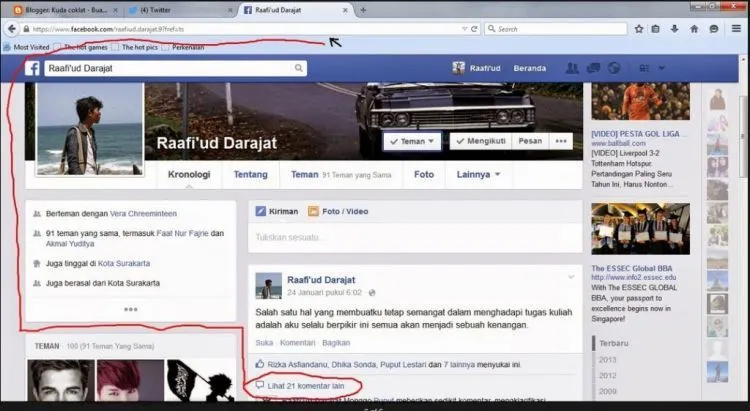Go to Beranda home link
This screenshot has height=411, width=750.
529,68
